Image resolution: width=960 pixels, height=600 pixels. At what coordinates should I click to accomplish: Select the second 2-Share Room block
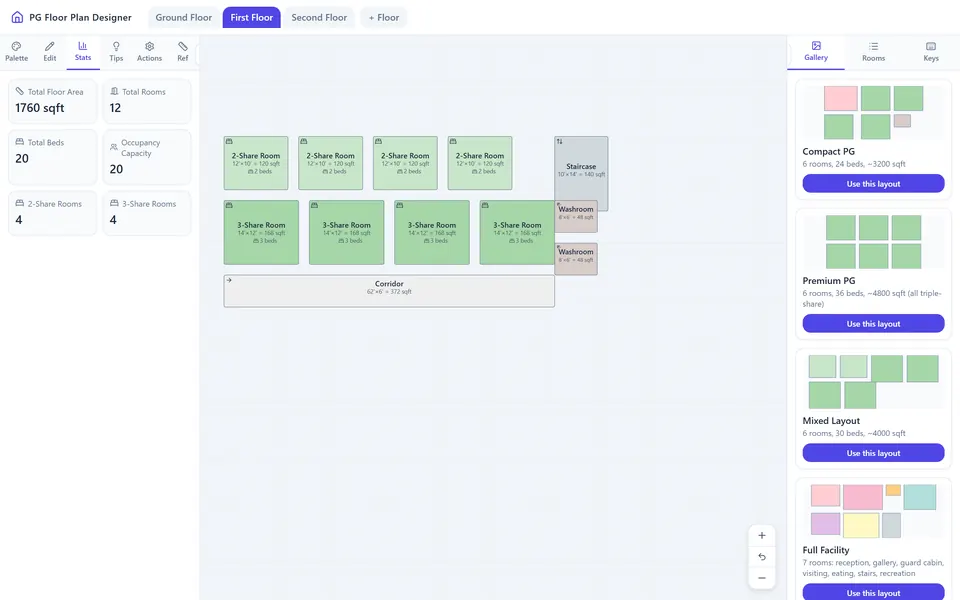[331, 163]
